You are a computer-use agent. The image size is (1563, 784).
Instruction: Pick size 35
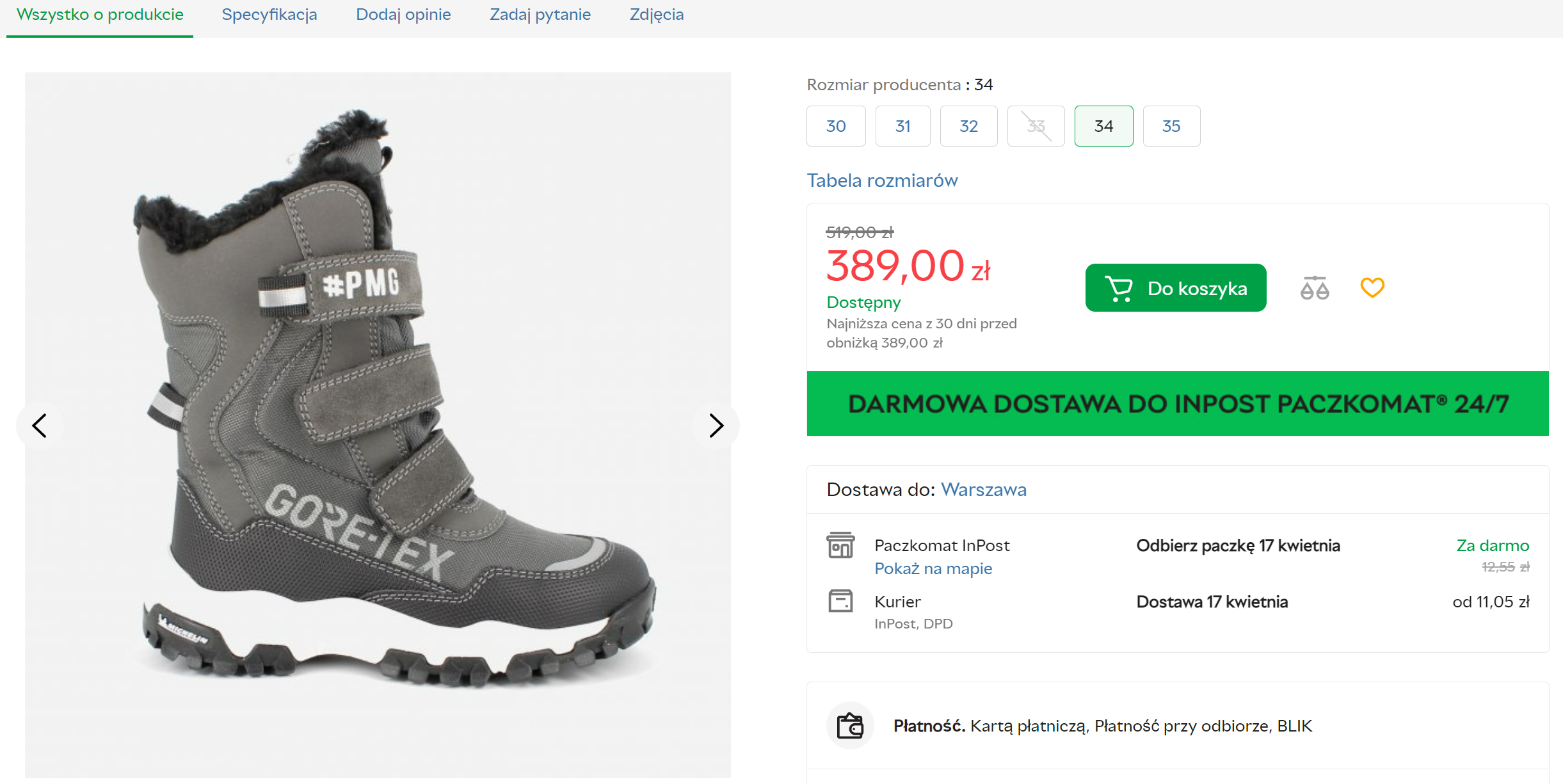1171,126
